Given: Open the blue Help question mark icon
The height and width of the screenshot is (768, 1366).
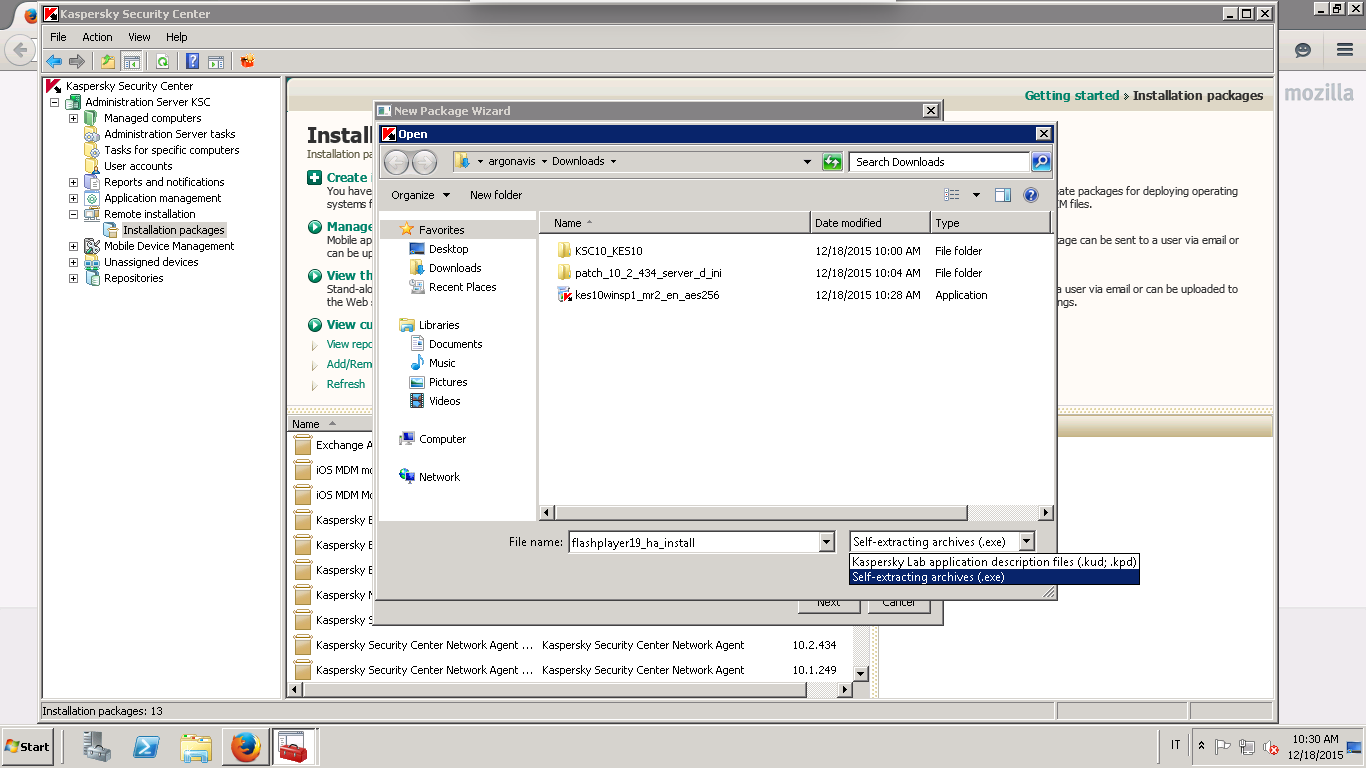Looking at the screenshot, I should coord(193,61).
